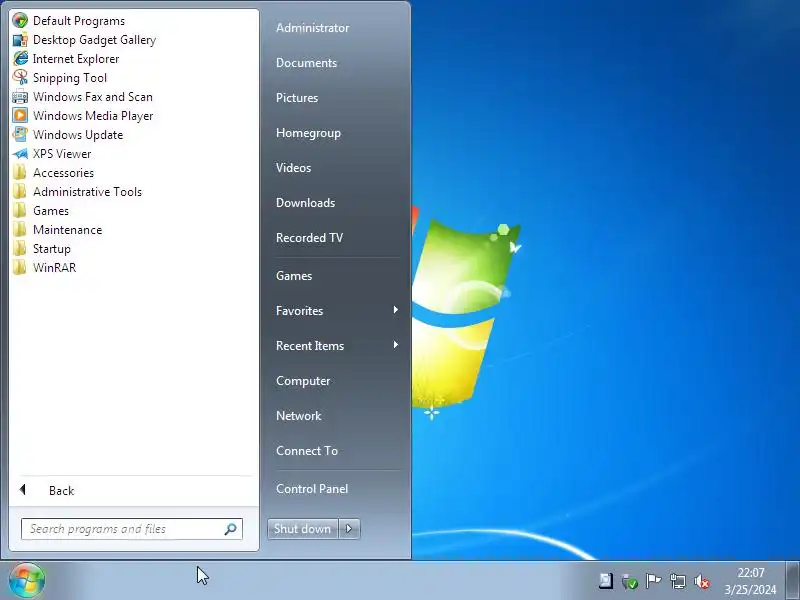Click the muted volume tray icon
Screen dimensions: 800x600
point(702,581)
